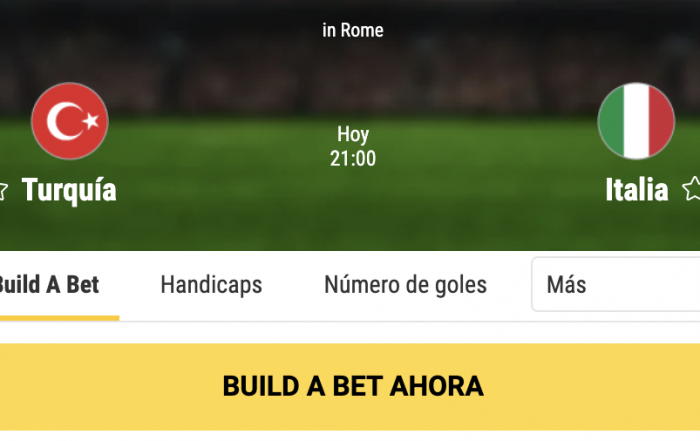Expand the Más dropdown

(x=616, y=284)
